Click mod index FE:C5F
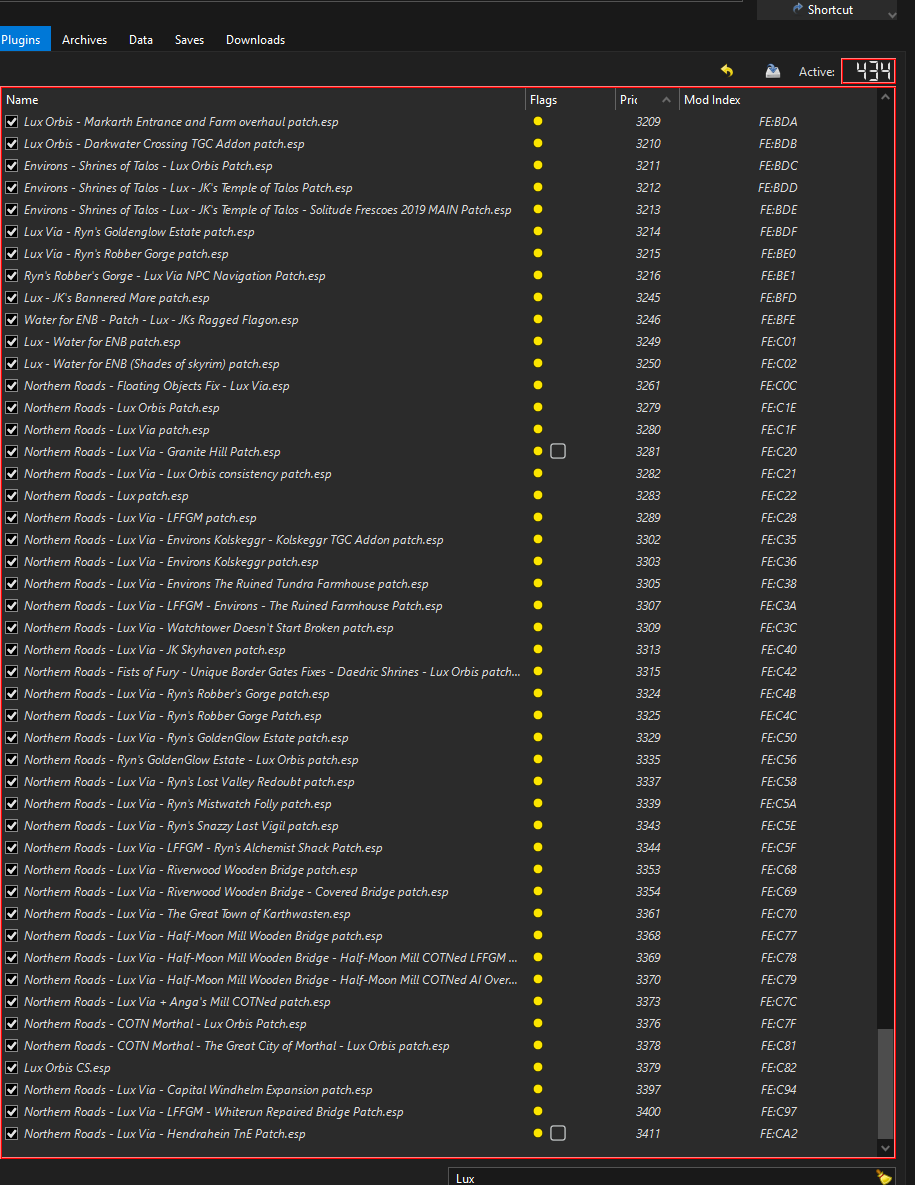 pos(778,847)
